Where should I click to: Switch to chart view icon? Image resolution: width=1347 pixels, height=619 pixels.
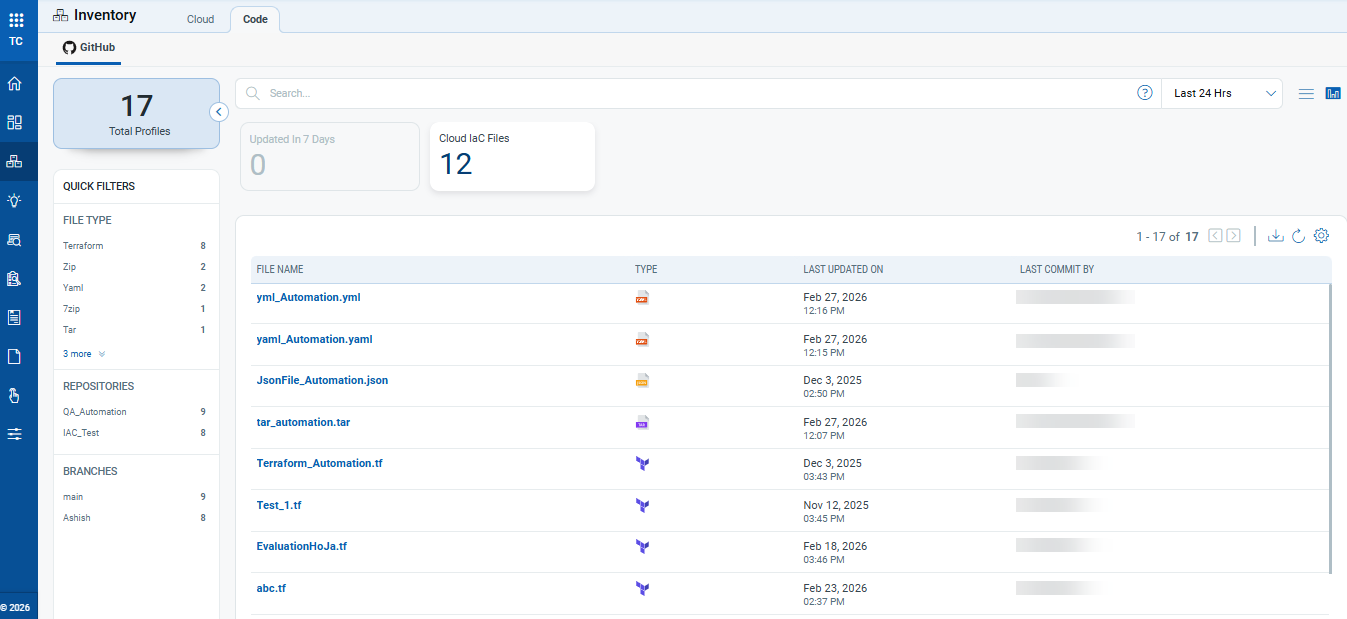tap(1333, 93)
